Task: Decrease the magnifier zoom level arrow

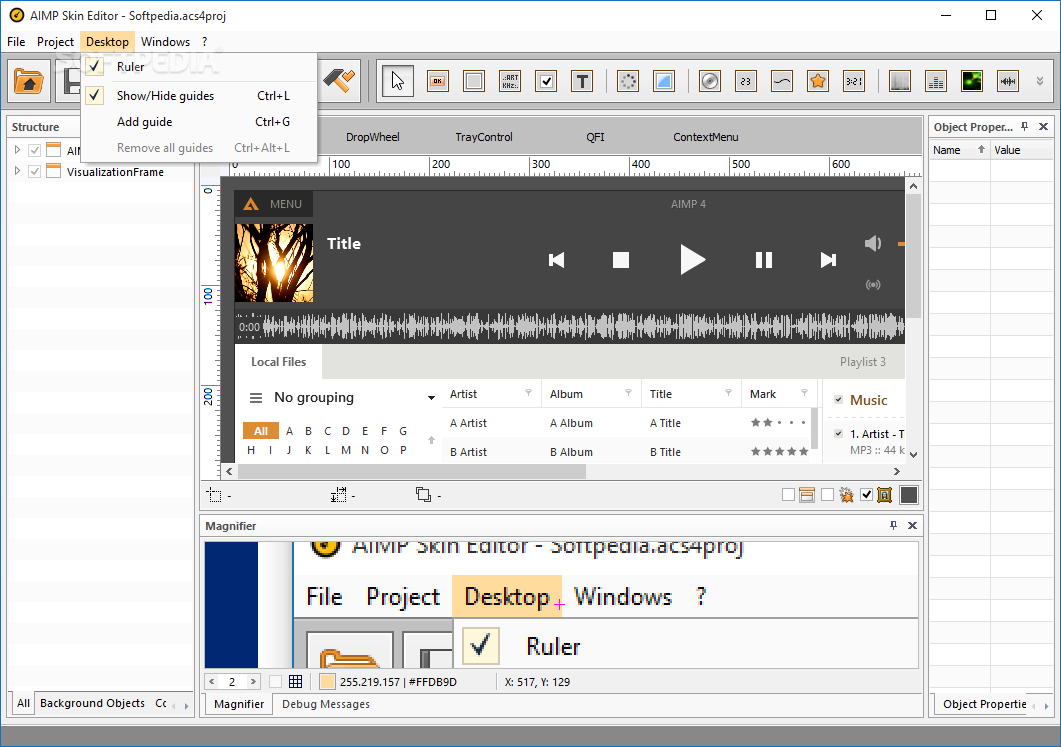Action: point(212,682)
